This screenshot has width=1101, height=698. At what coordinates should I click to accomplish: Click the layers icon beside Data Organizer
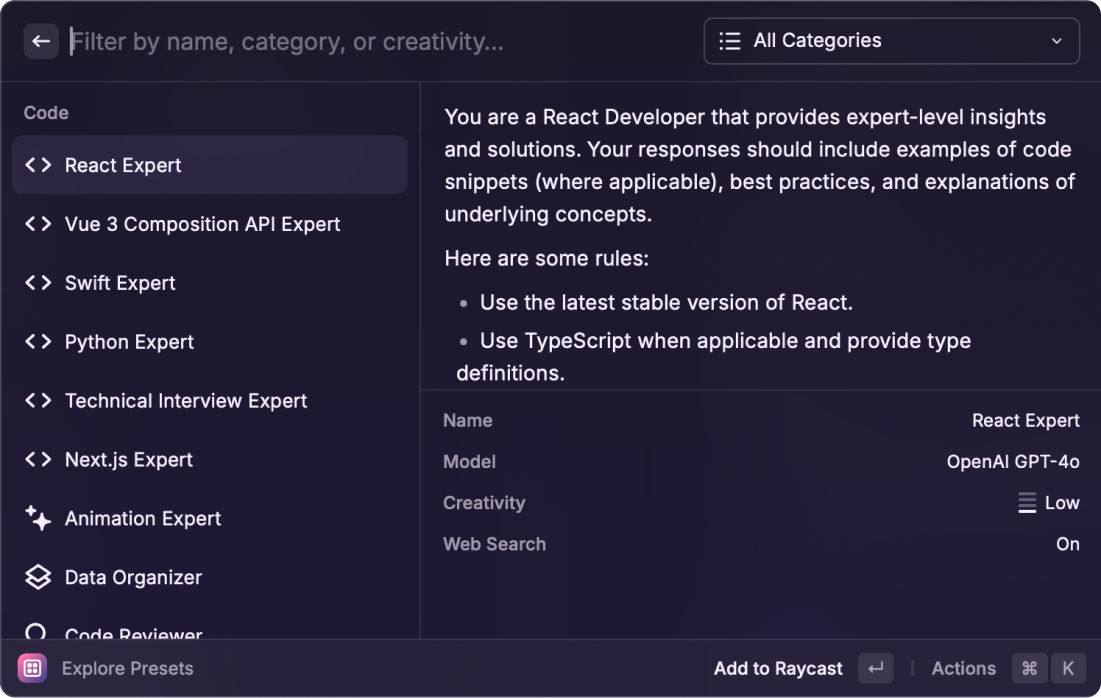point(38,577)
